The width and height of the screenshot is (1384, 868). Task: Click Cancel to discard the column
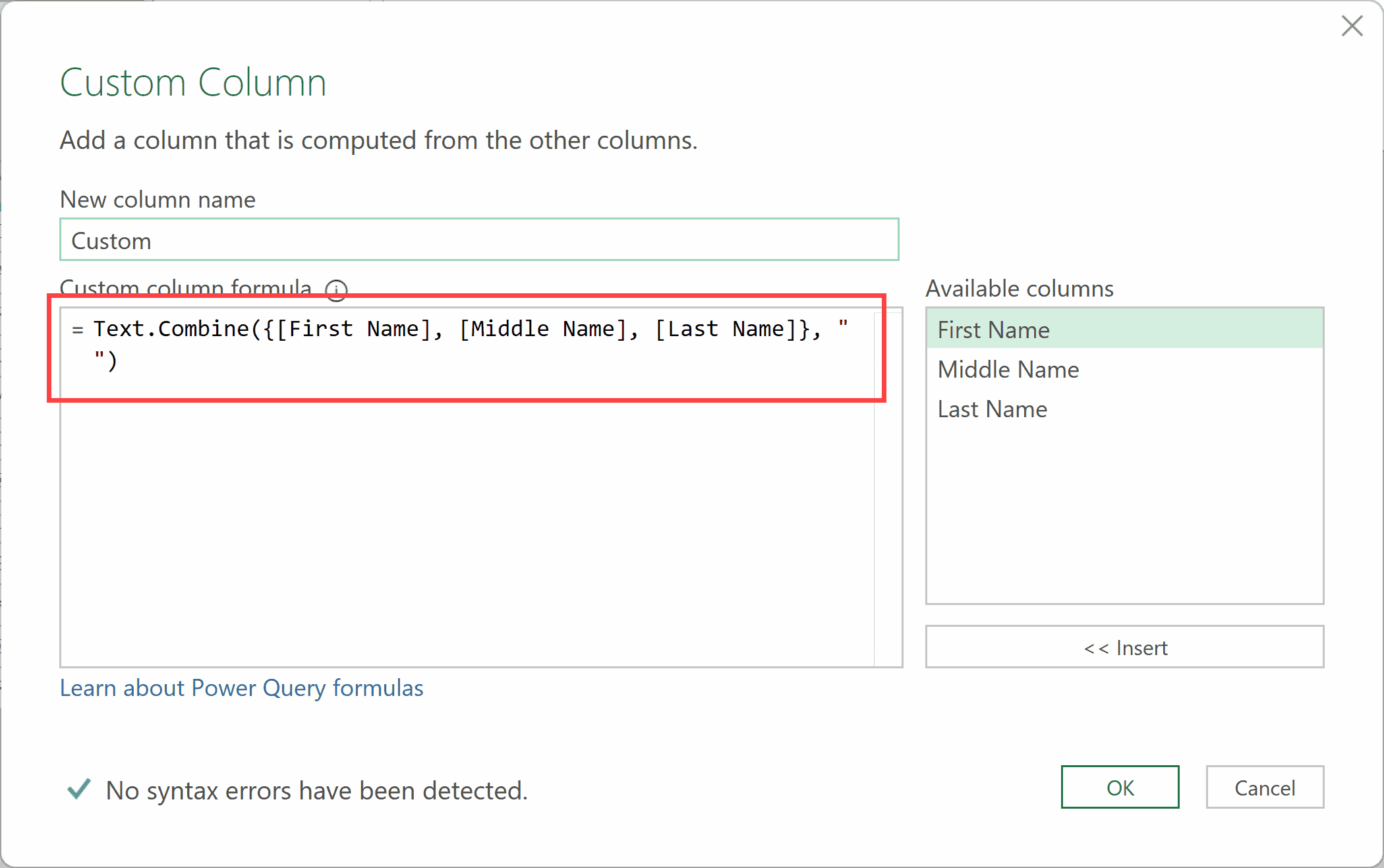(x=1265, y=787)
